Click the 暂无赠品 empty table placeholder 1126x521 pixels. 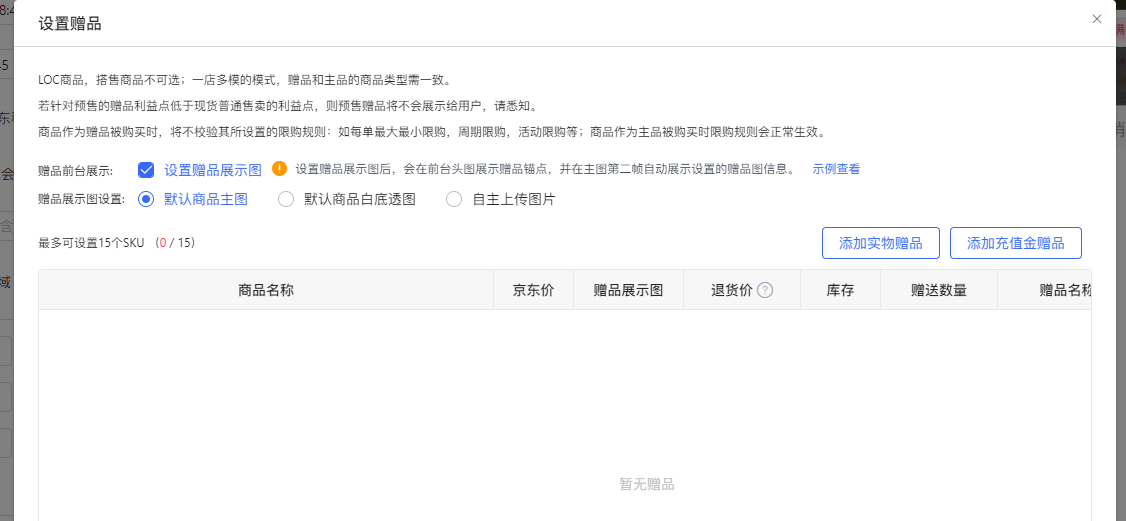(x=647, y=484)
